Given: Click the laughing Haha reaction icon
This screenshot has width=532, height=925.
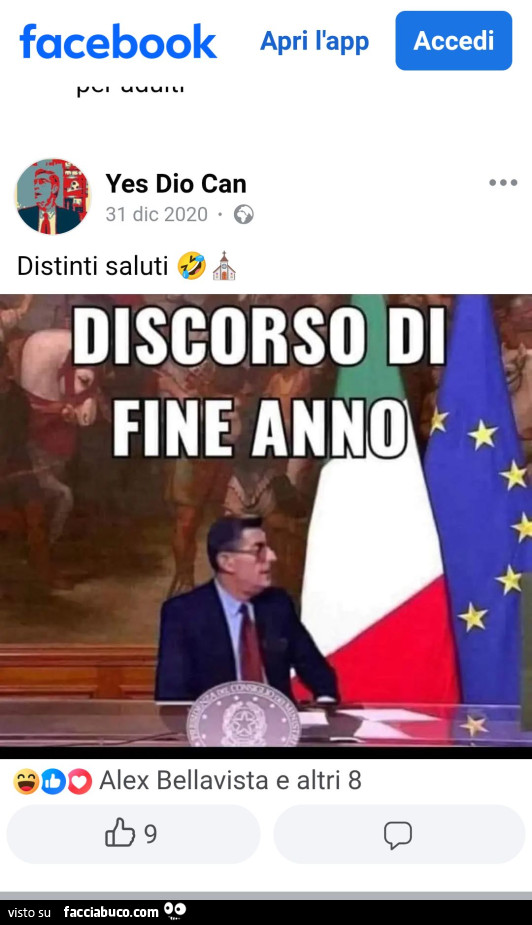Looking at the screenshot, I should (x=26, y=782).
